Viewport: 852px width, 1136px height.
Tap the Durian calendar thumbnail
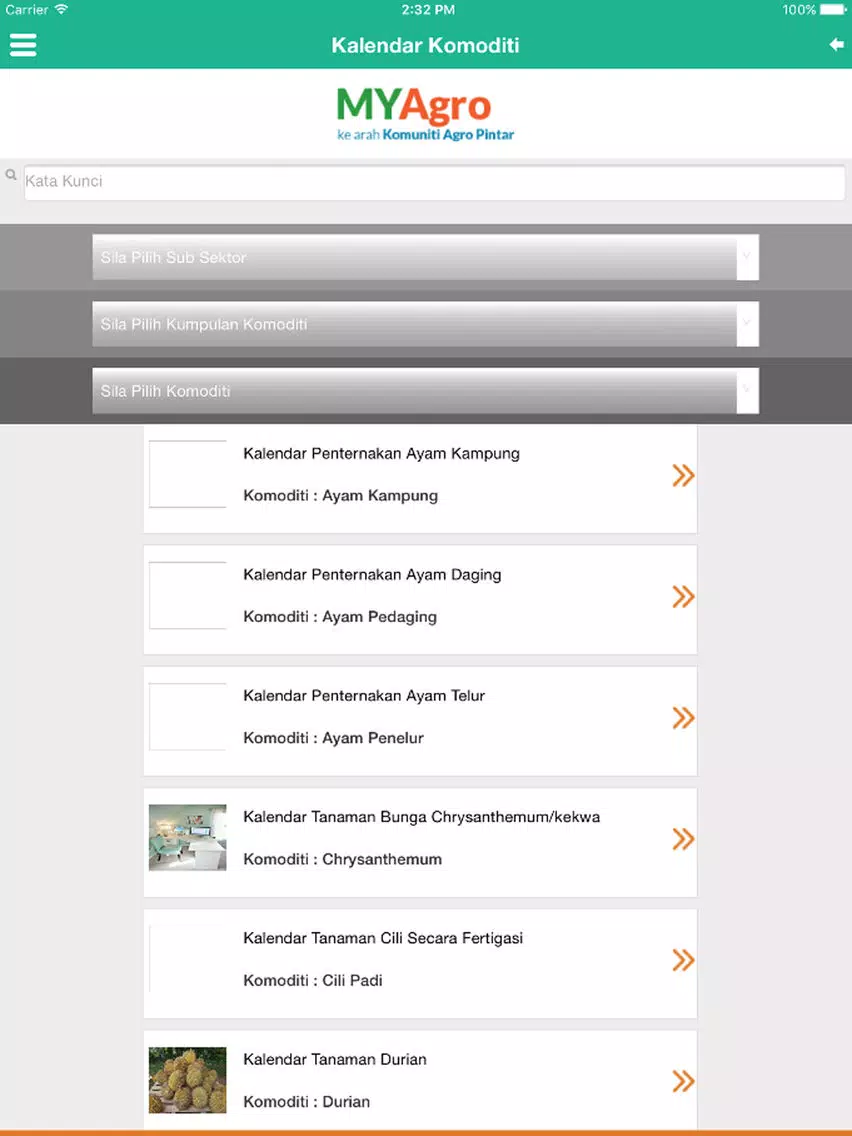point(188,1079)
